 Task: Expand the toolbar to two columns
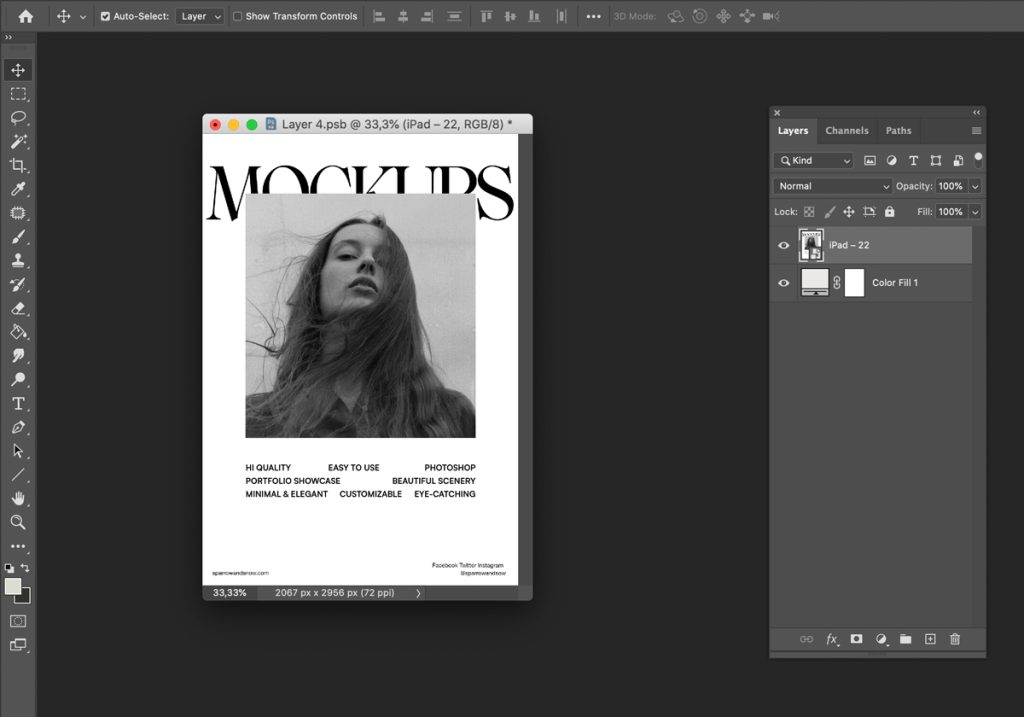[x=8, y=37]
